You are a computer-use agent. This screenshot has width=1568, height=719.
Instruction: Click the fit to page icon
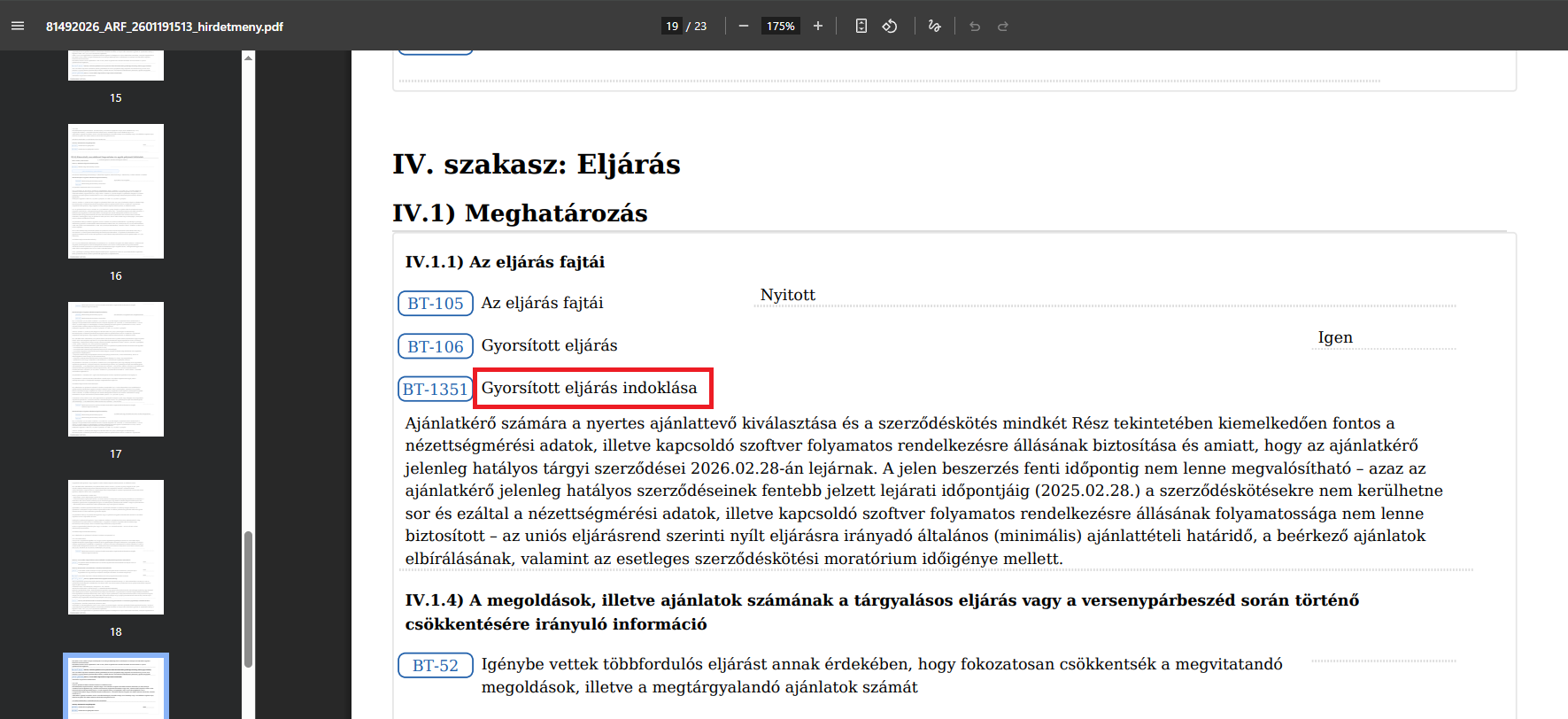coord(861,27)
